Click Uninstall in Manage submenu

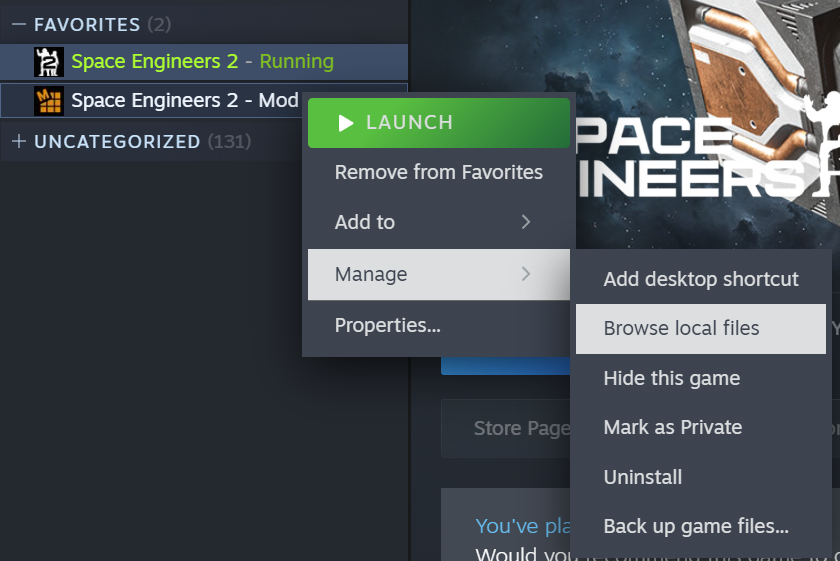(701, 477)
